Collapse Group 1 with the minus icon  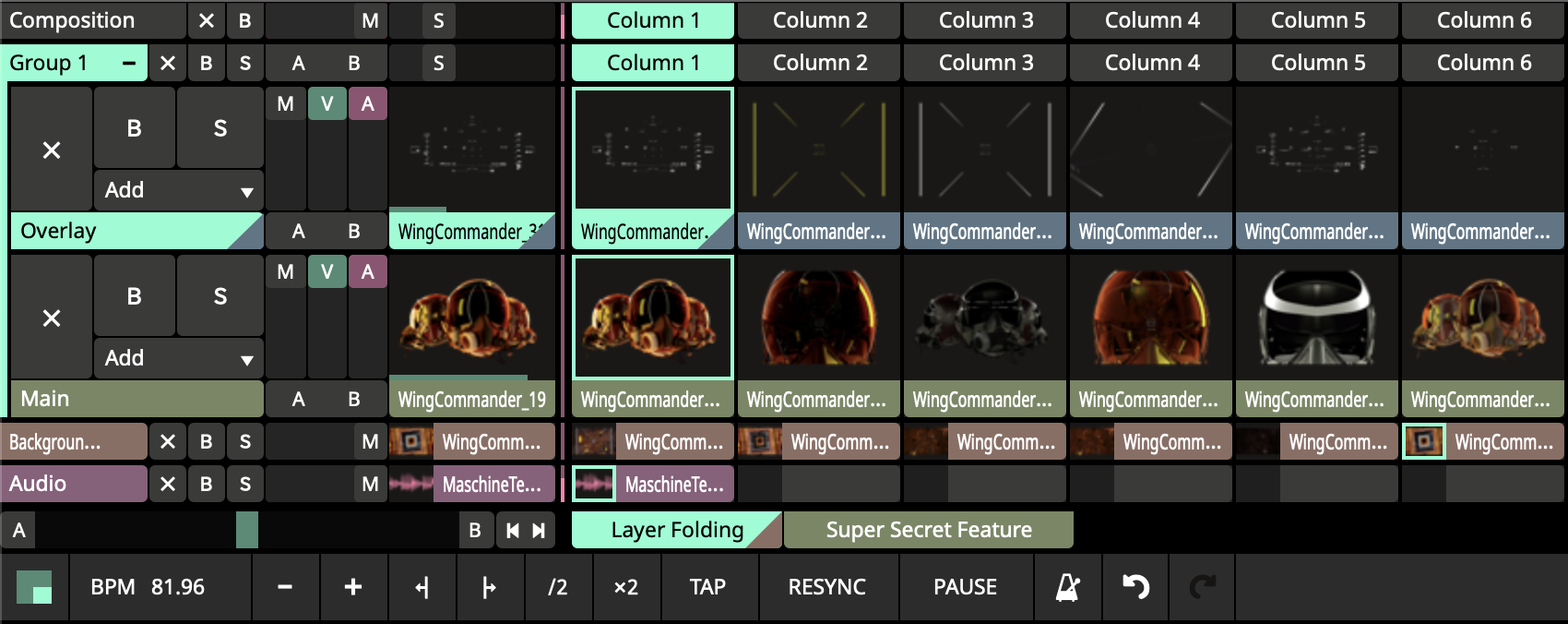129,63
